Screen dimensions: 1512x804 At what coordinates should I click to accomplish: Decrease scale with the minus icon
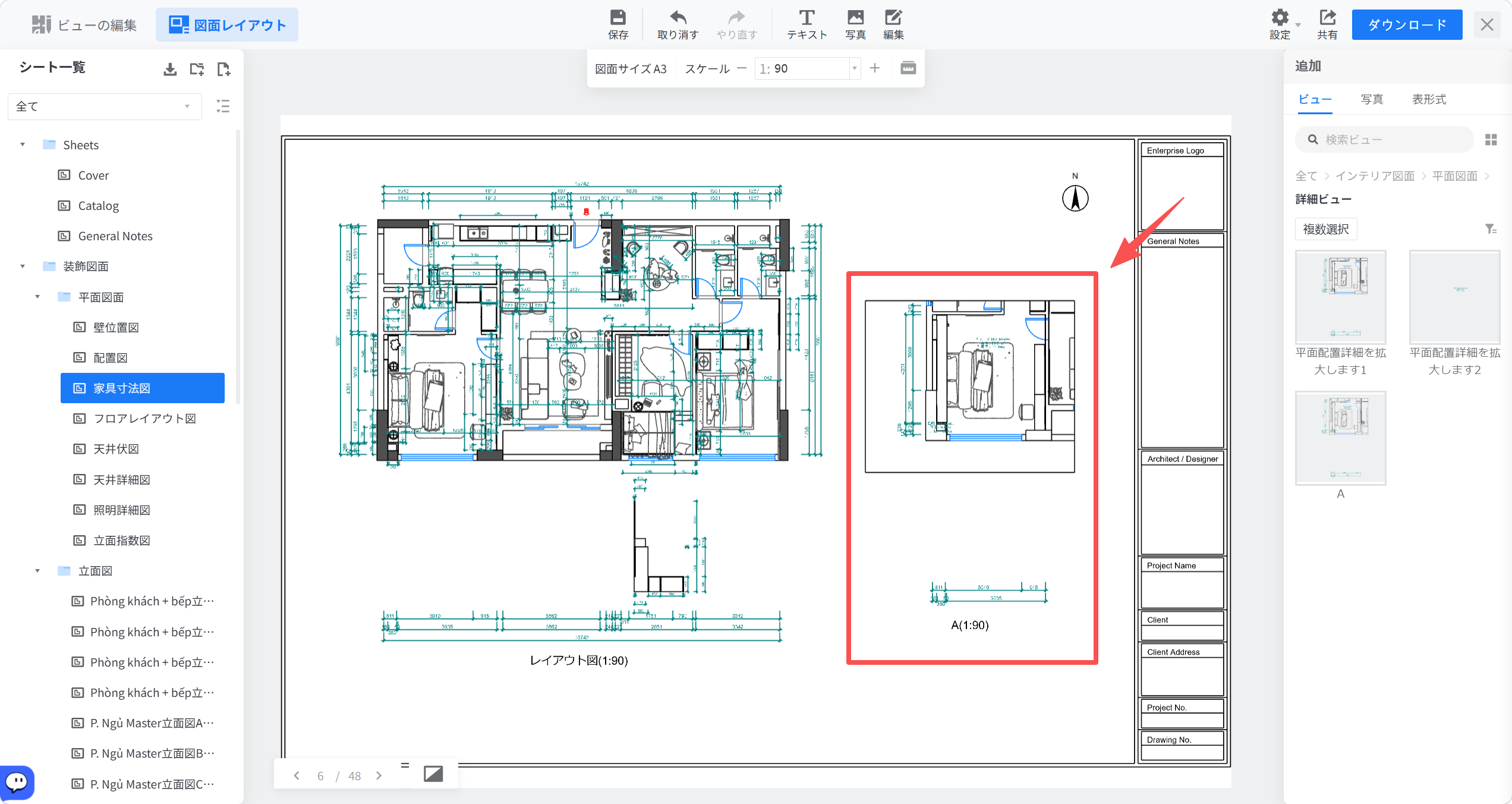742,68
